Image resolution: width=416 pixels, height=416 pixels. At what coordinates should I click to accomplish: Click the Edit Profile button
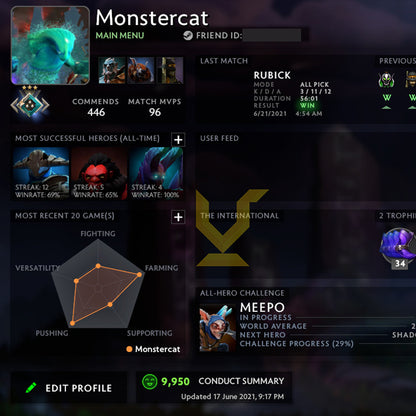coord(69,388)
